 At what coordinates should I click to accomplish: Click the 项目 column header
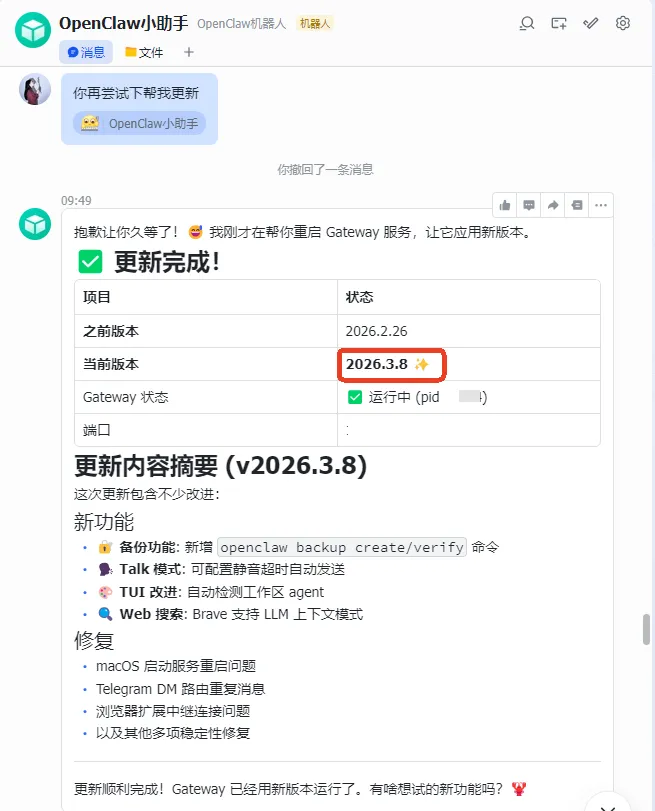206,297
